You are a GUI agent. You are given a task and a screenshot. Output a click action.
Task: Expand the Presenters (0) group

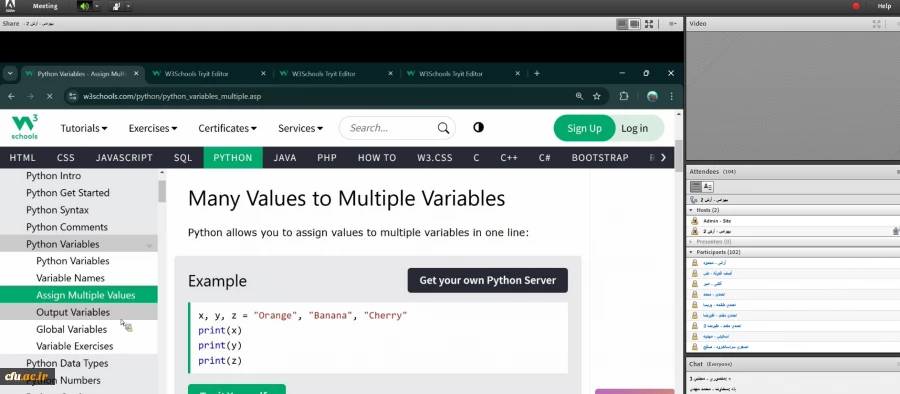pyautogui.click(x=691, y=242)
